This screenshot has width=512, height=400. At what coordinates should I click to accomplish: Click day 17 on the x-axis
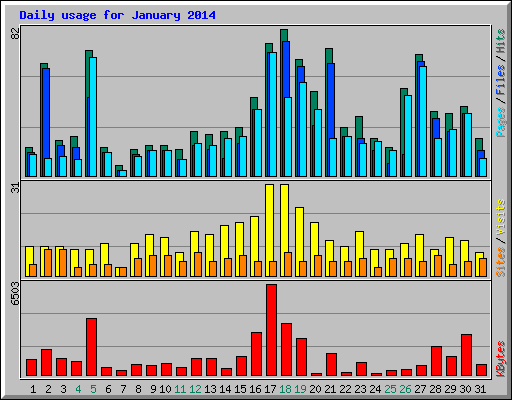click(x=270, y=389)
